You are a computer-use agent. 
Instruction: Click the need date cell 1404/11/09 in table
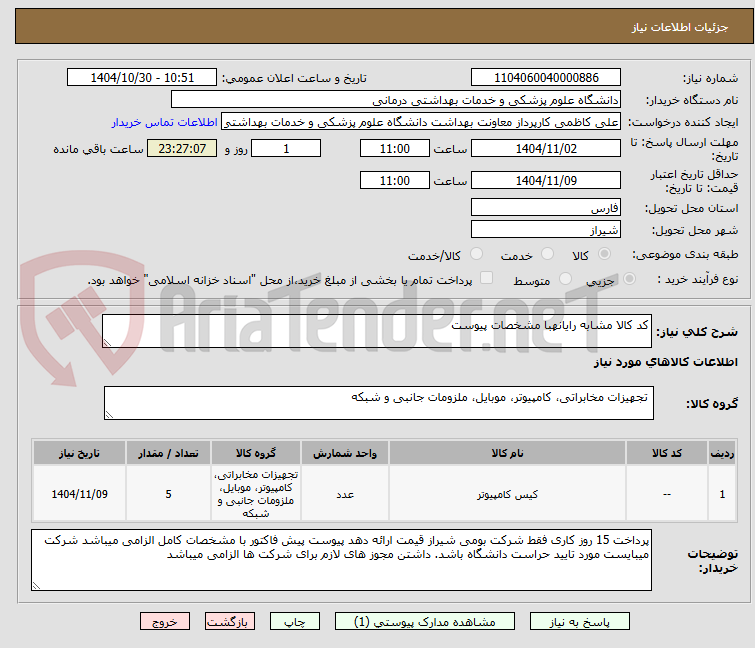click(x=79, y=494)
